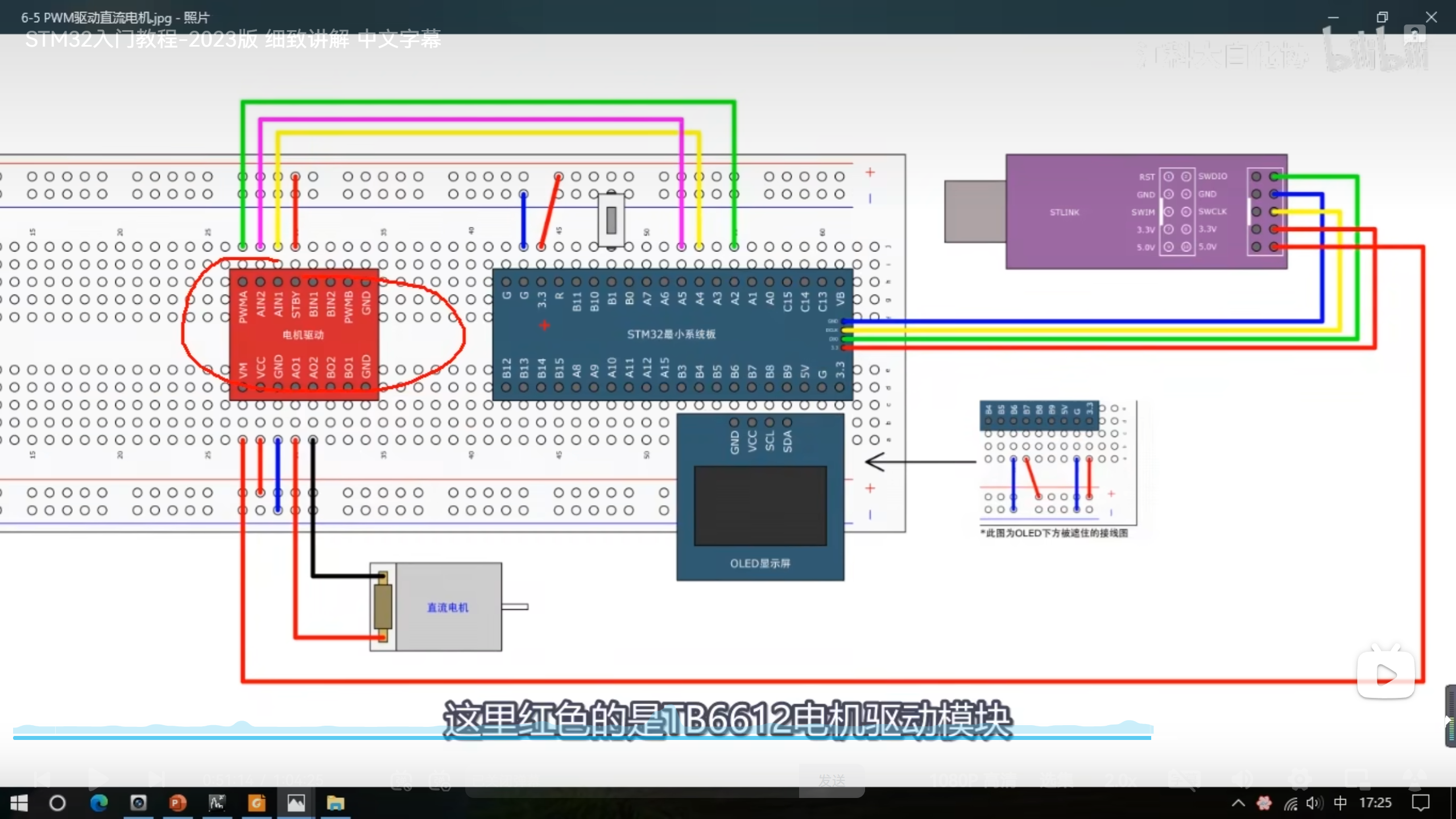
Task: Click the volume speaker tray icon
Action: (x=1314, y=803)
